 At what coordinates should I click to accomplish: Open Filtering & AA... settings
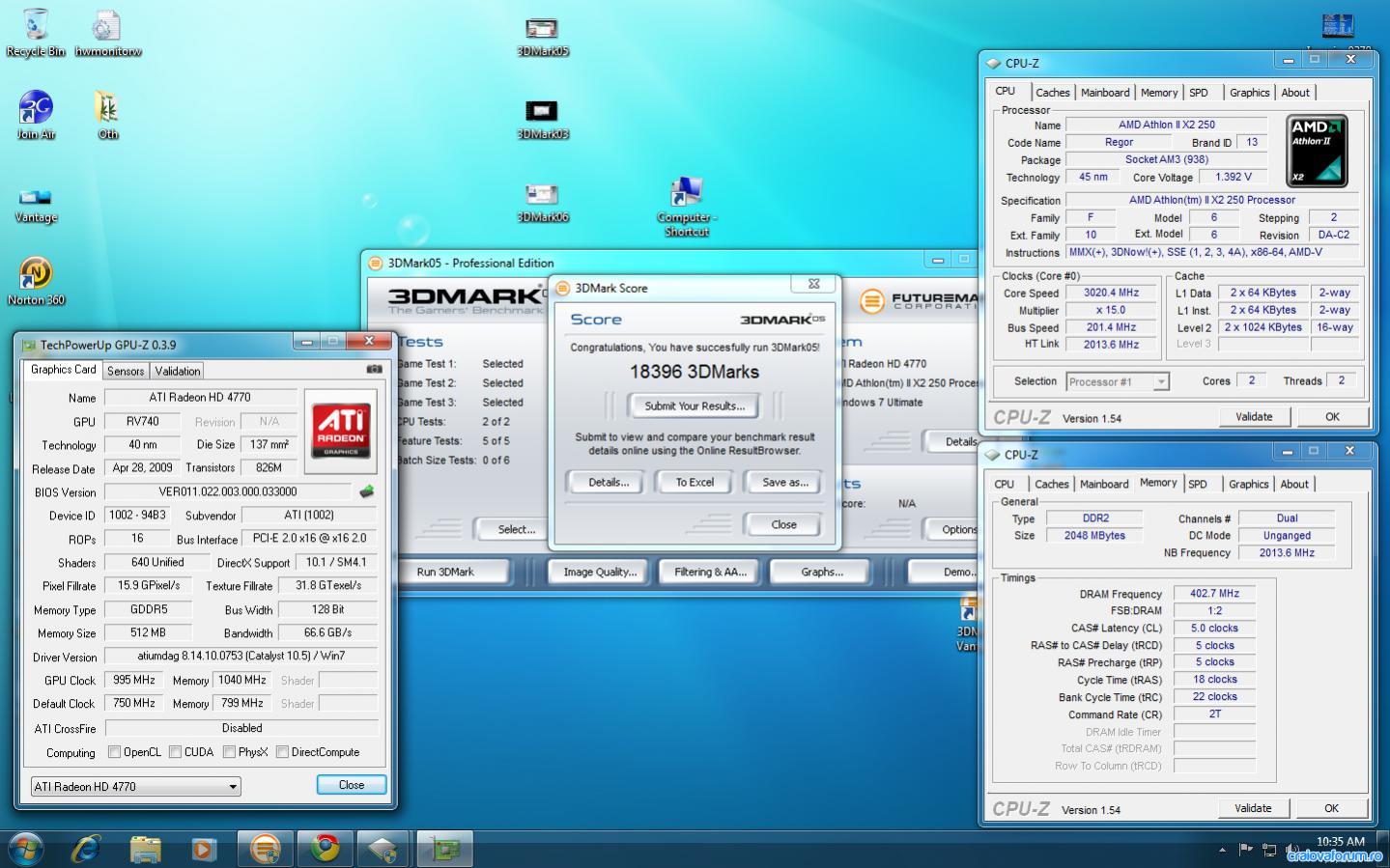click(x=710, y=572)
